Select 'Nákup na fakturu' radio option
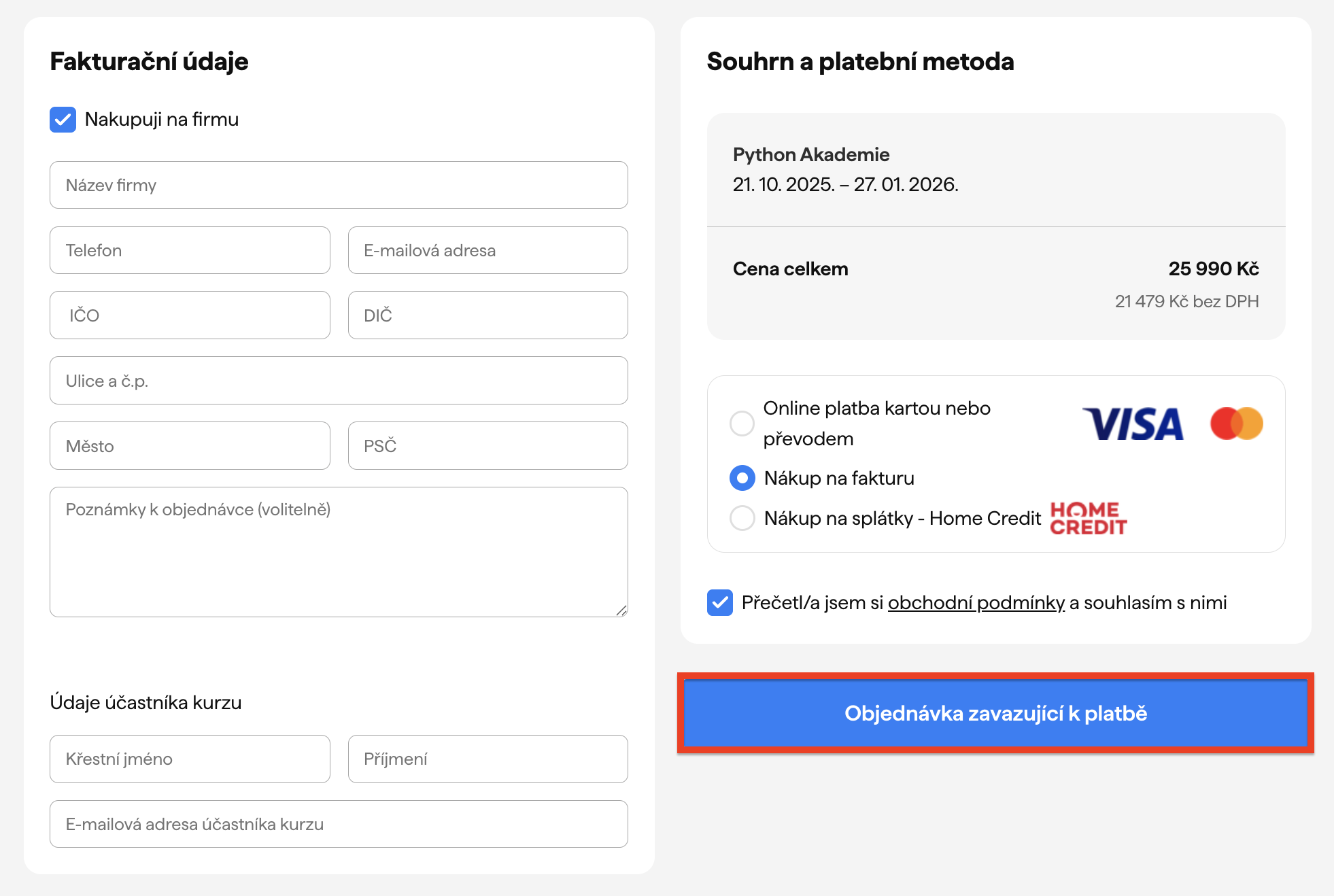The width and height of the screenshot is (1334, 896). pos(742,478)
